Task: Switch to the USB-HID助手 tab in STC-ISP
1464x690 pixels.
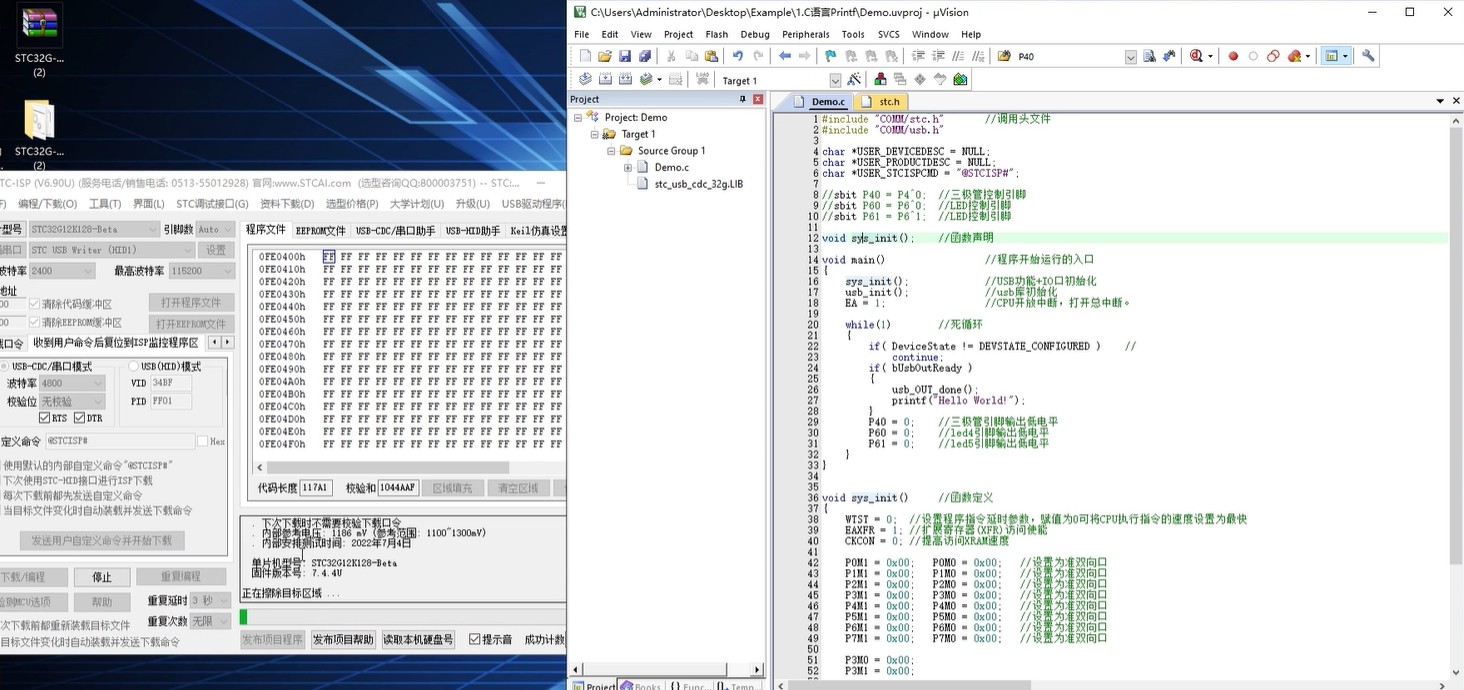Action: (473, 230)
